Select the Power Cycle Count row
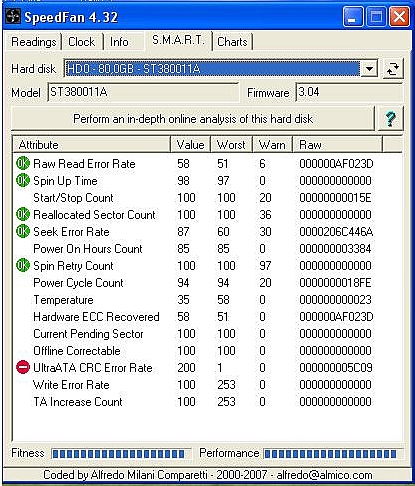Image resolution: width=415 pixels, height=486 pixels. pyautogui.click(x=207, y=283)
